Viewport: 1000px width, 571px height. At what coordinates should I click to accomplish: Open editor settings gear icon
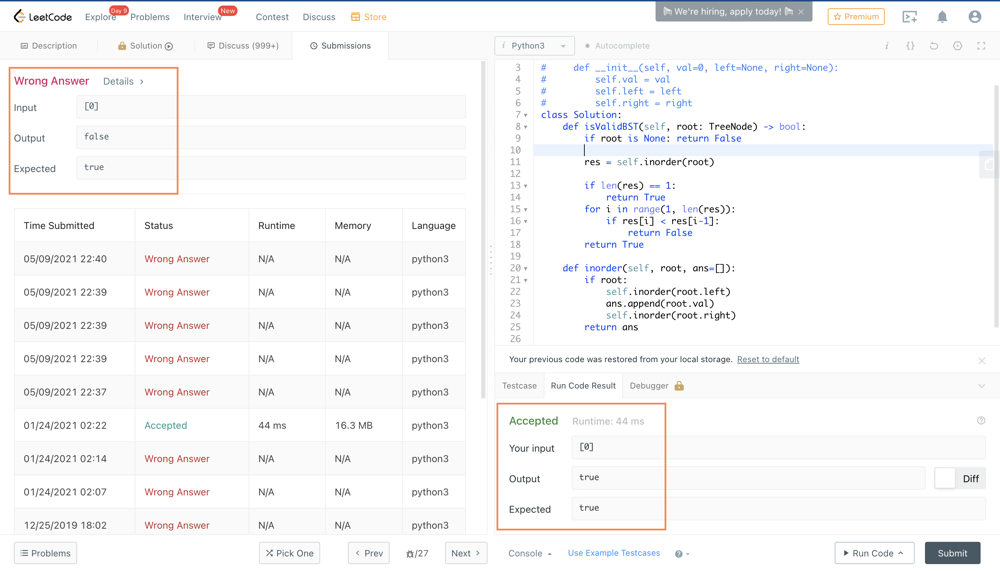coord(957,46)
